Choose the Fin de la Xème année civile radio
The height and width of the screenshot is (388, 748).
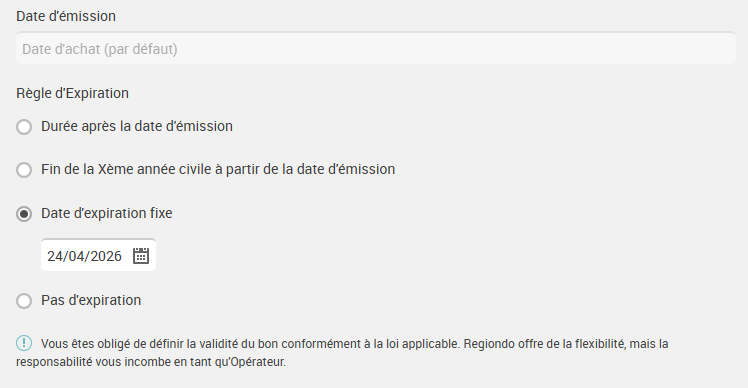coord(24,170)
